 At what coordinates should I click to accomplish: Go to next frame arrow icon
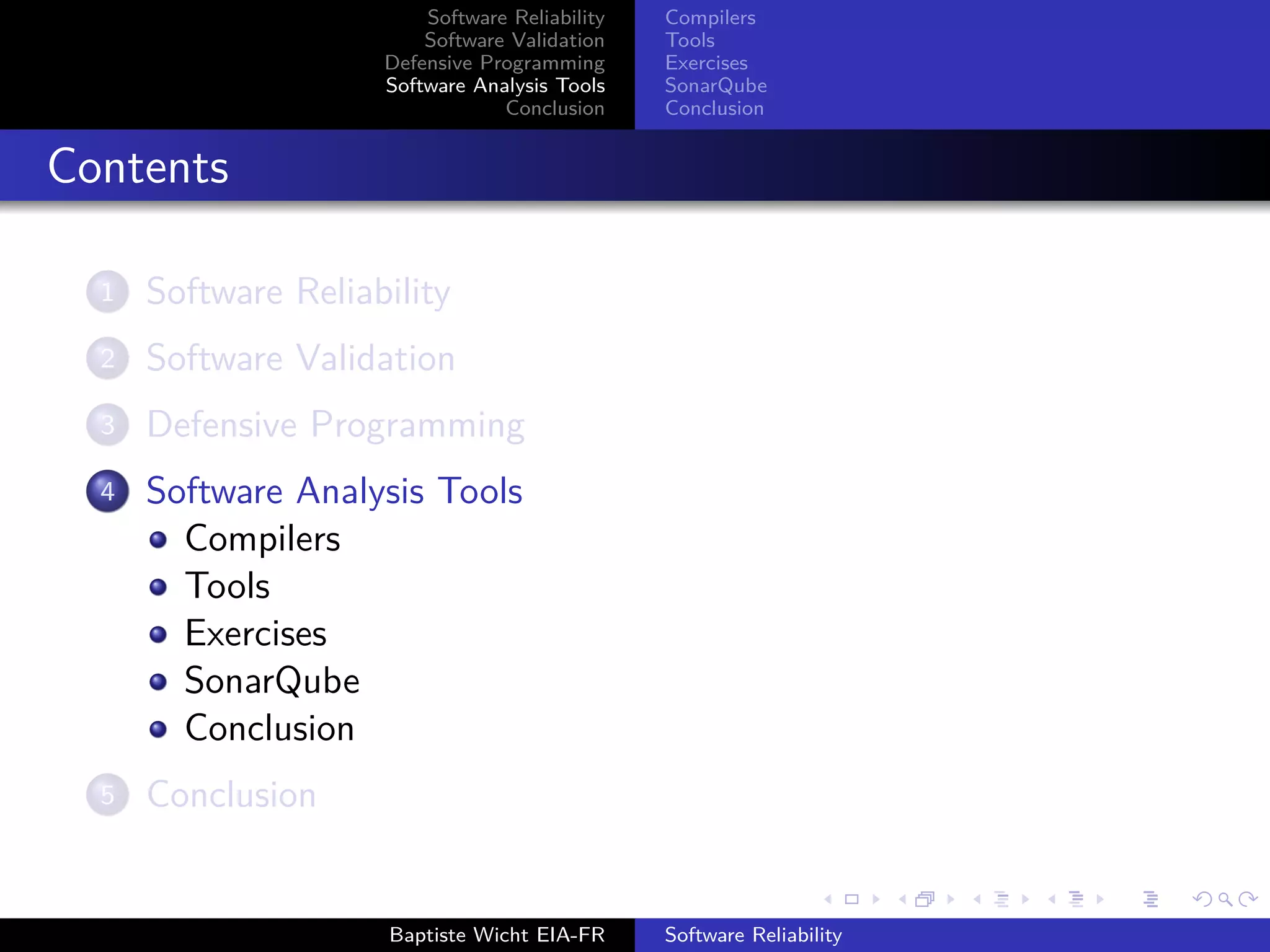point(951,899)
